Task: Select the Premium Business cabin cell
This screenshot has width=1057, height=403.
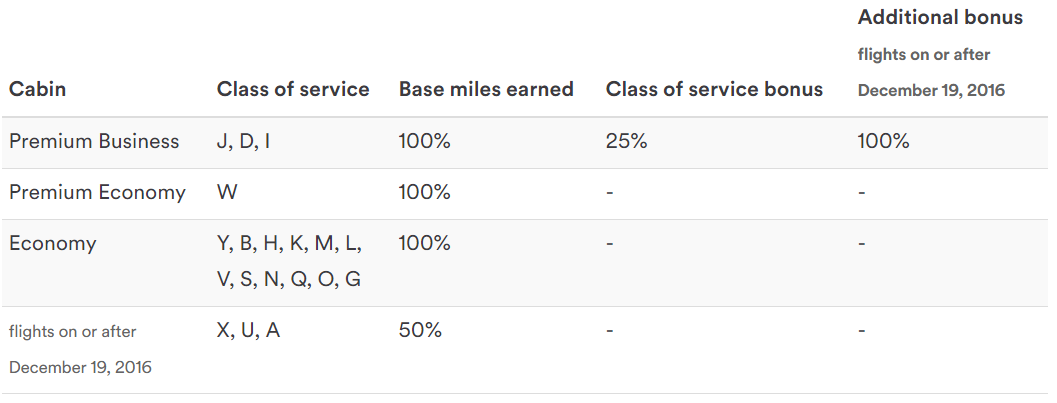Action: point(94,141)
